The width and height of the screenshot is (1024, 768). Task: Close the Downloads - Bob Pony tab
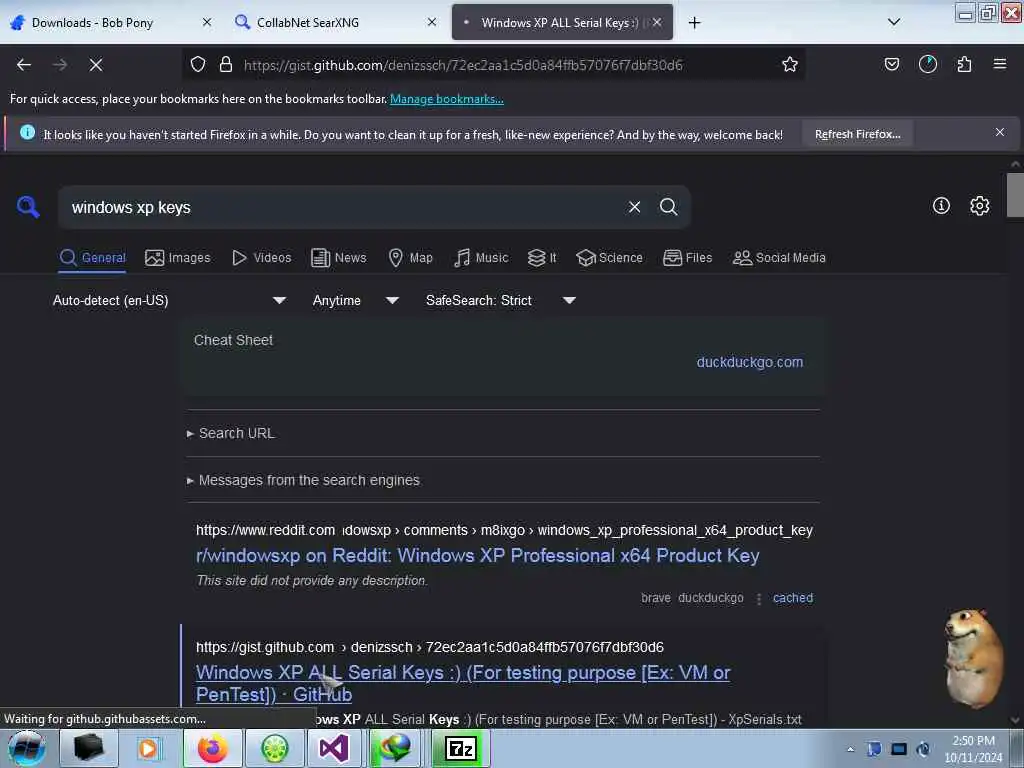pyautogui.click(x=207, y=22)
